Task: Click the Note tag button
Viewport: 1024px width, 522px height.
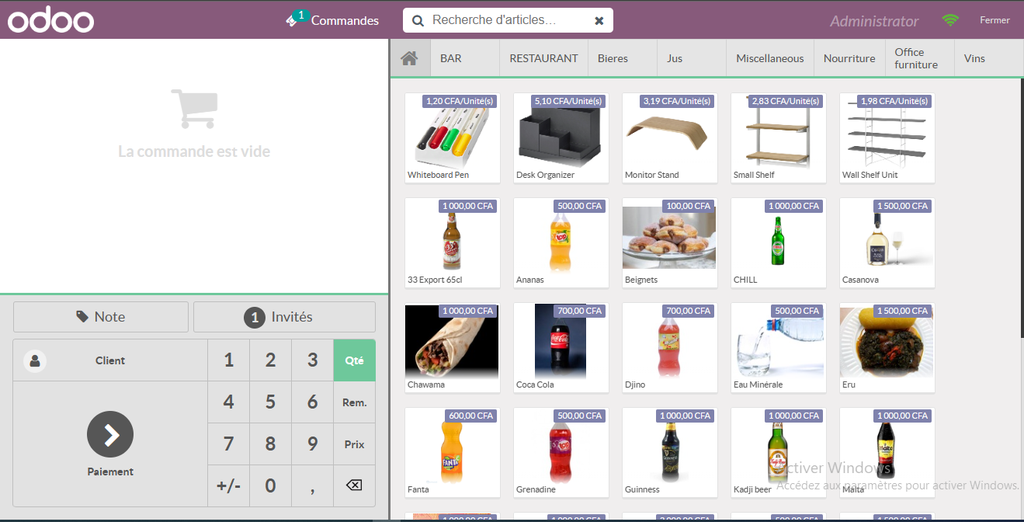Action: [x=101, y=317]
